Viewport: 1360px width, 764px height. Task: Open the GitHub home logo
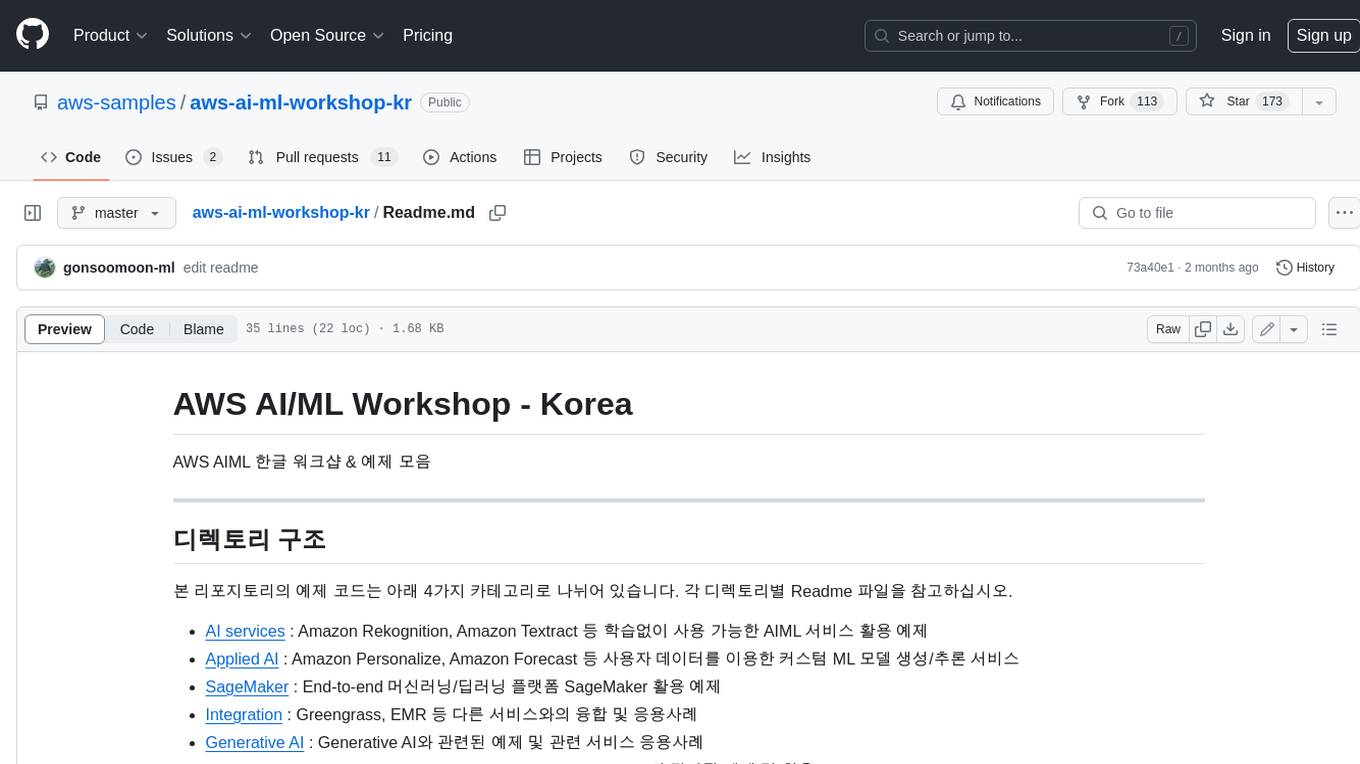tap(32, 35)
